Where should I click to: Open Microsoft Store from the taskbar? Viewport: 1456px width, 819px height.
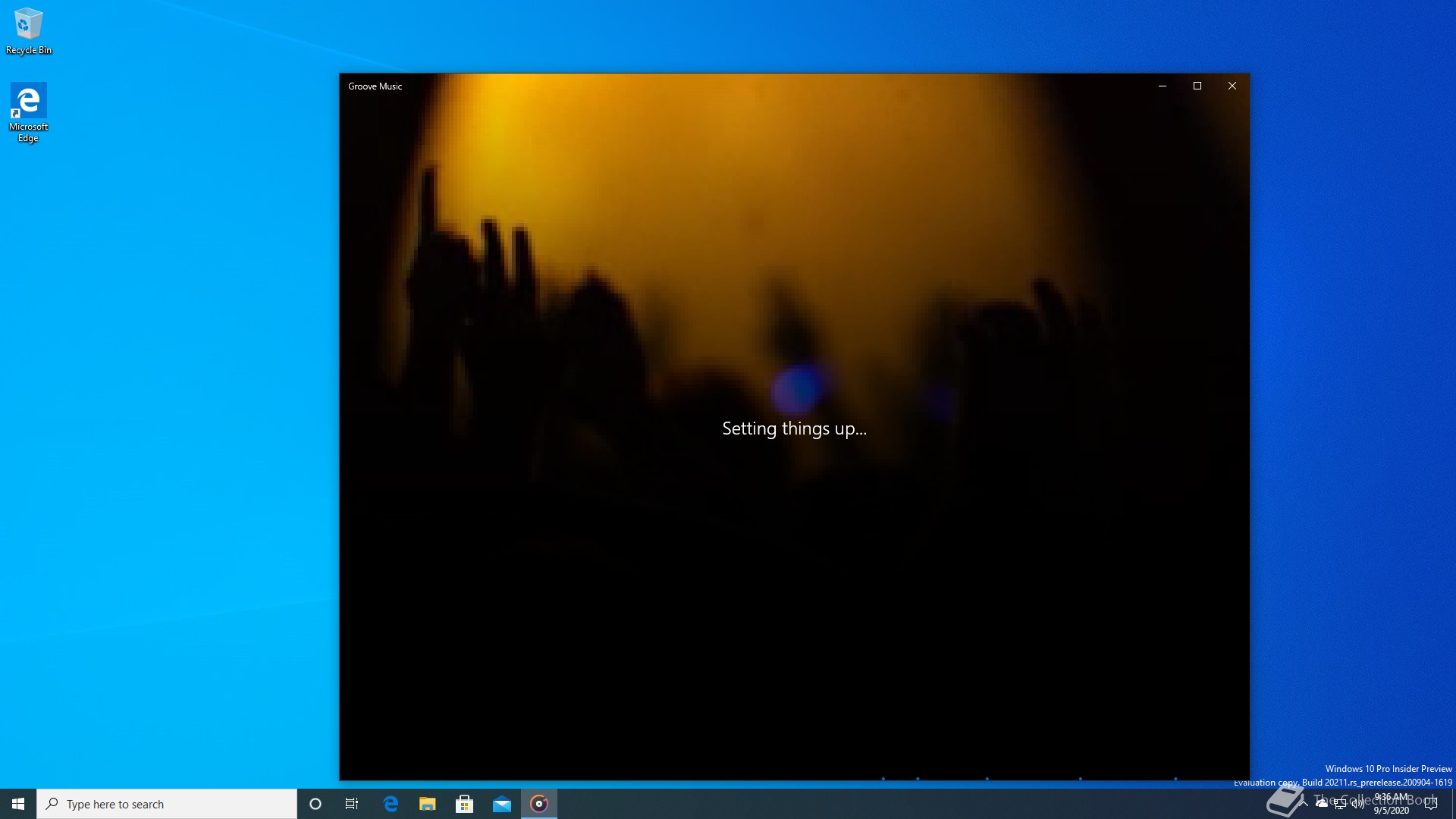tap(465, 804)
